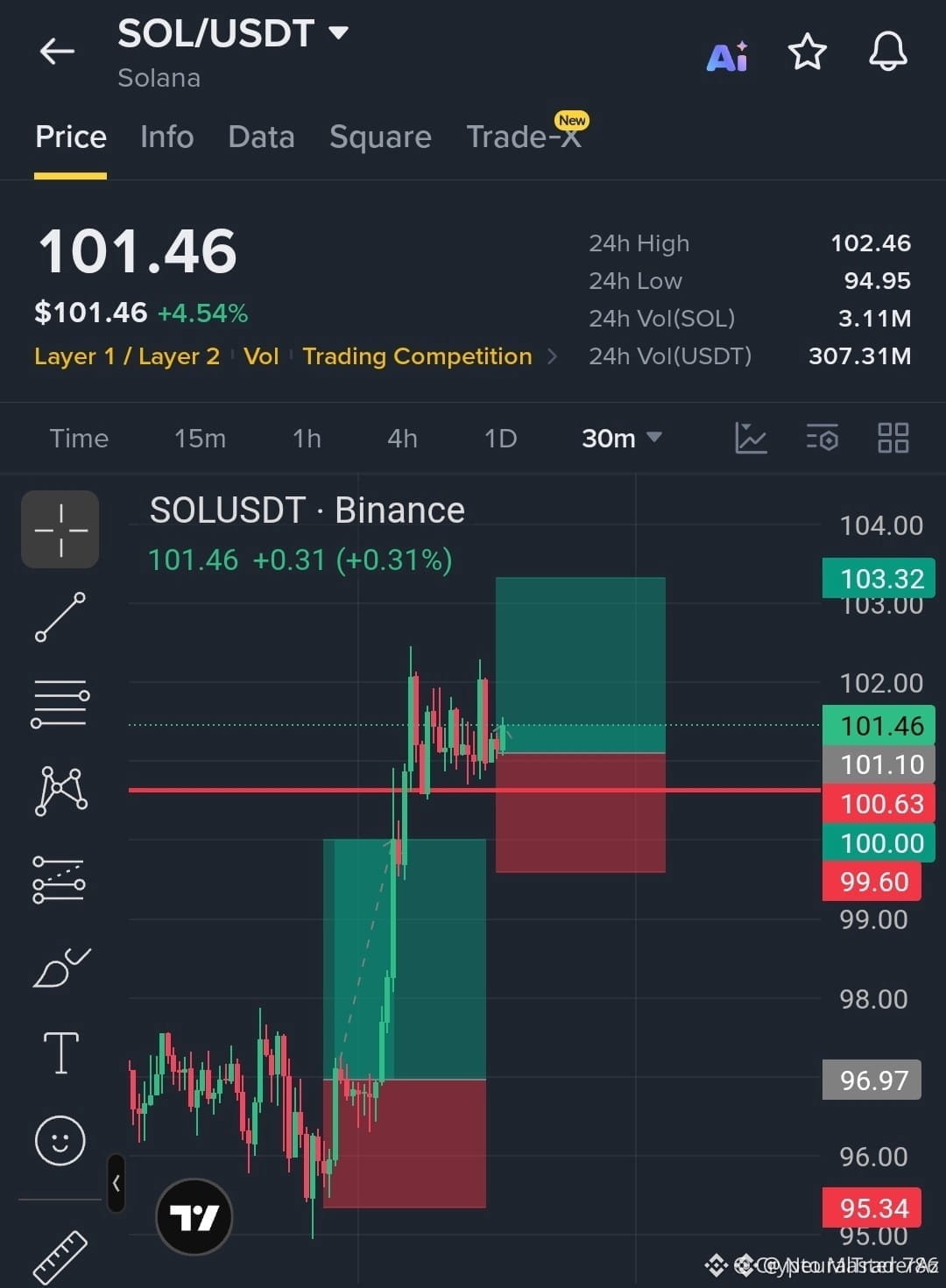Open the Trading Competition link
Image resolution: width=946 pixels, height=1288 pixels.
click(x=417, y=356)
